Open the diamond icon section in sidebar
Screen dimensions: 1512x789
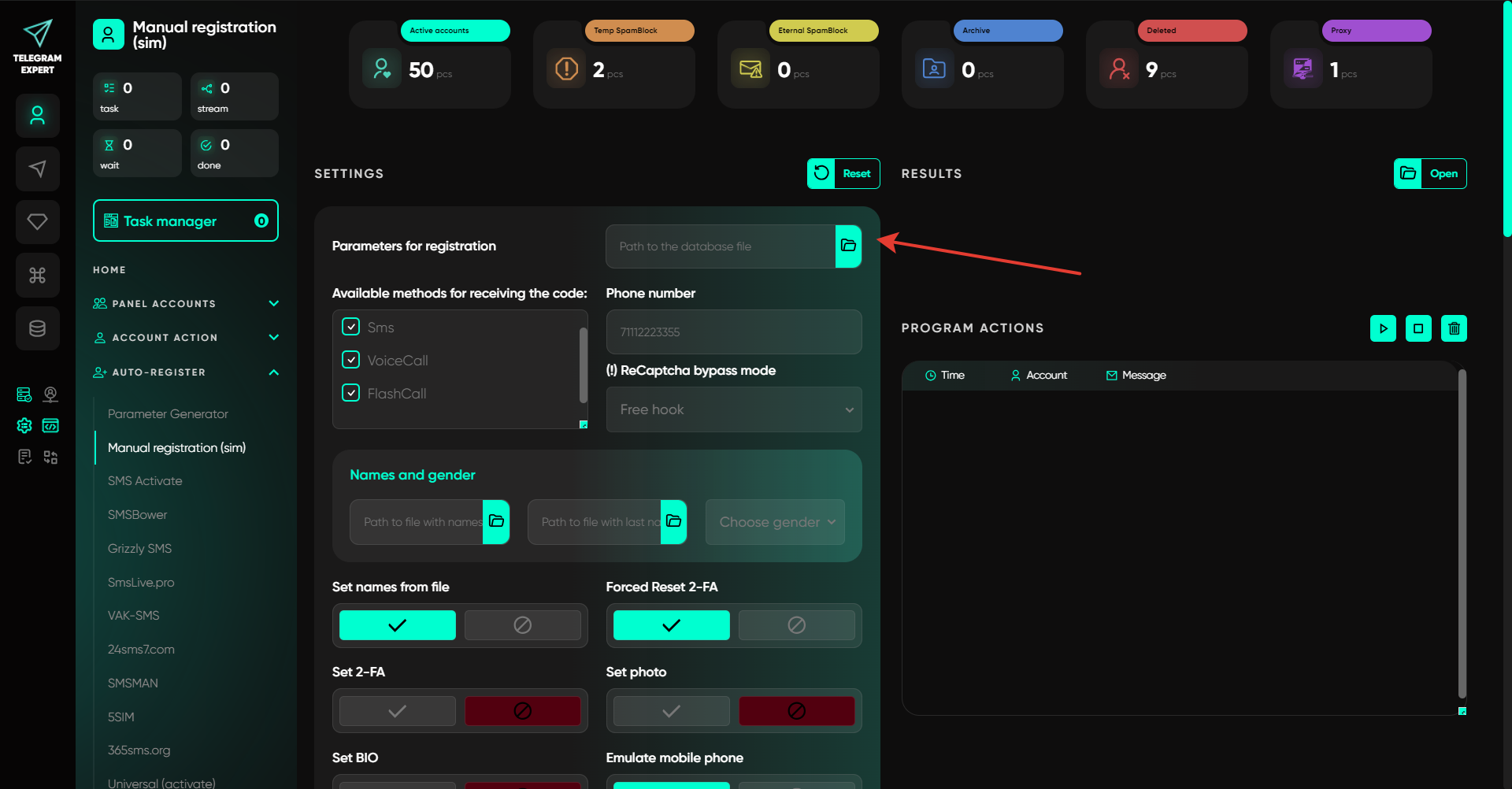click(37, 222)
